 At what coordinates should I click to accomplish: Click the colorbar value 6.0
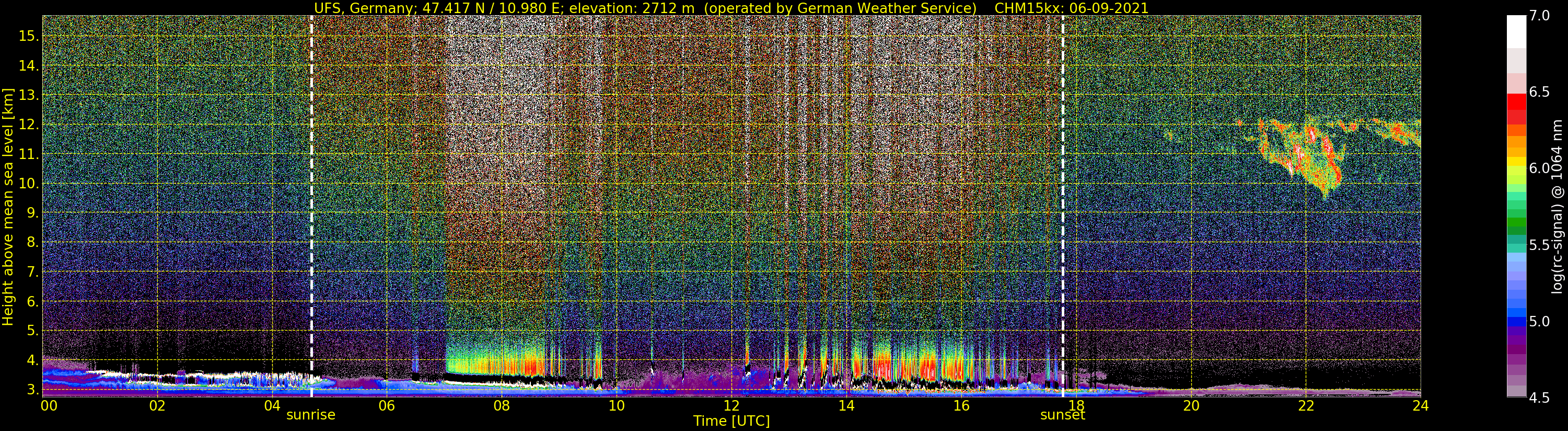[x=1539, y=168]
